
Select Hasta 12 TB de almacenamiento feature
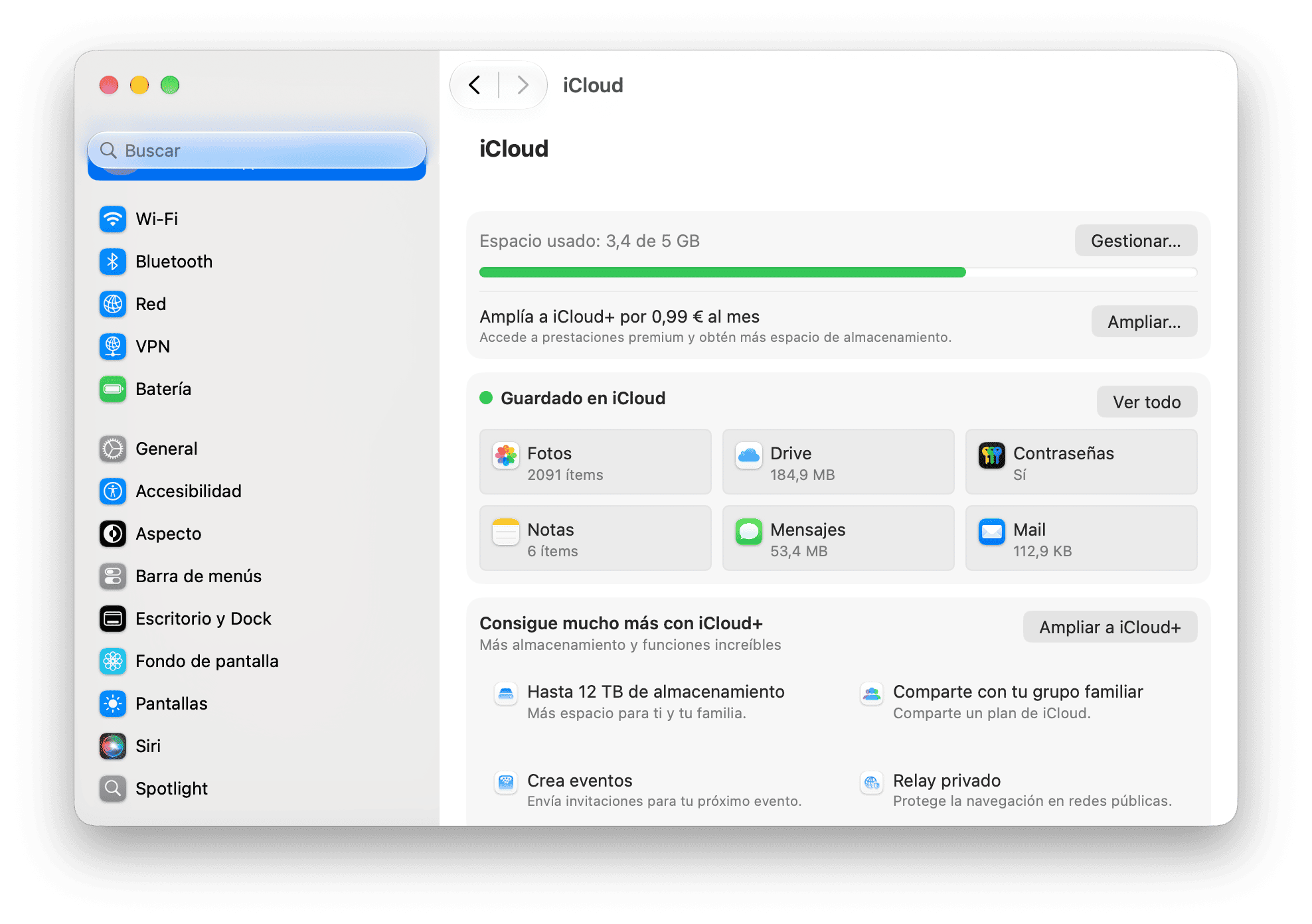640,702
